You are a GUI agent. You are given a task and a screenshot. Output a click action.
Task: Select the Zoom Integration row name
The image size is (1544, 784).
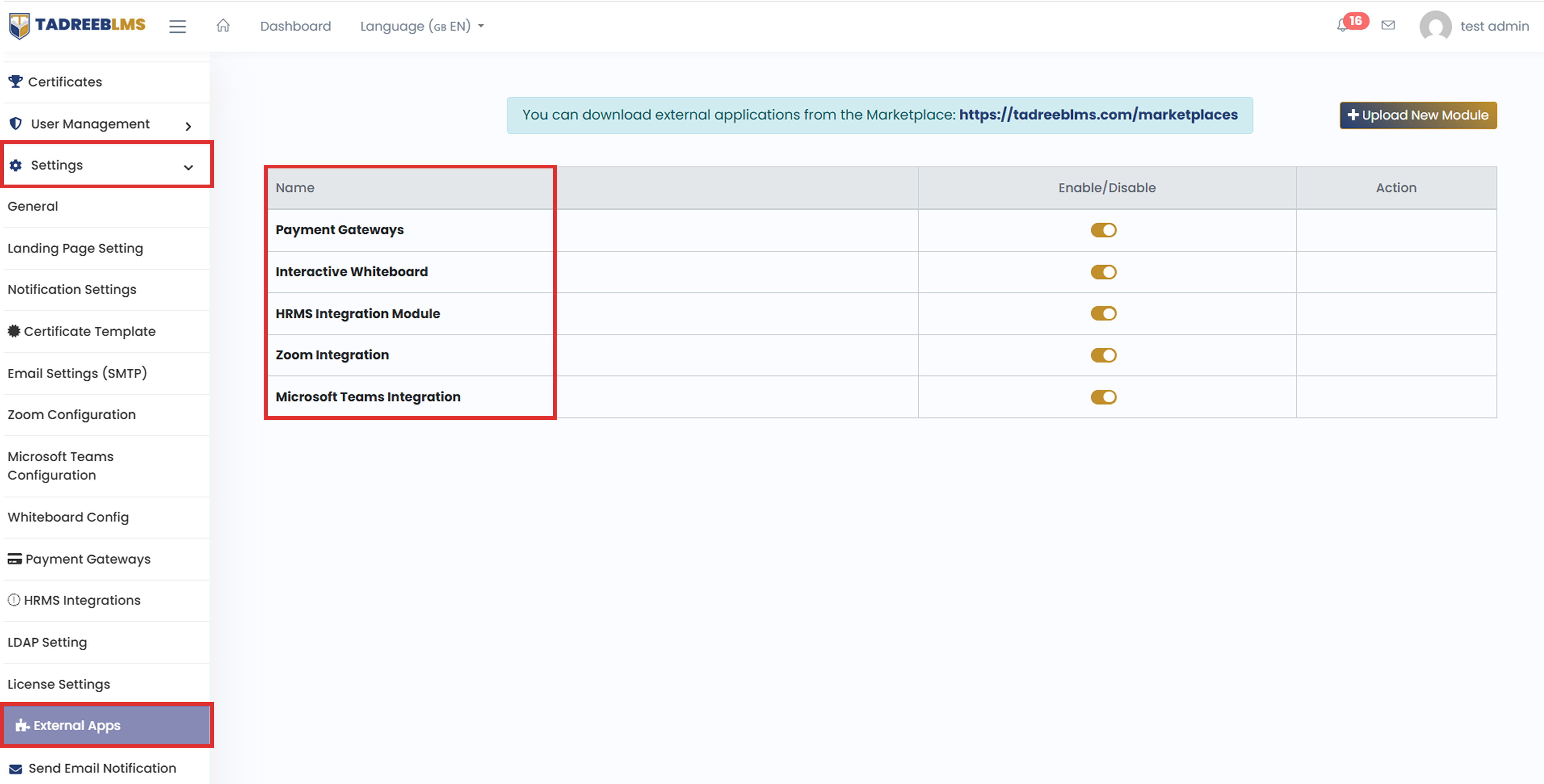tap(332, 355)
